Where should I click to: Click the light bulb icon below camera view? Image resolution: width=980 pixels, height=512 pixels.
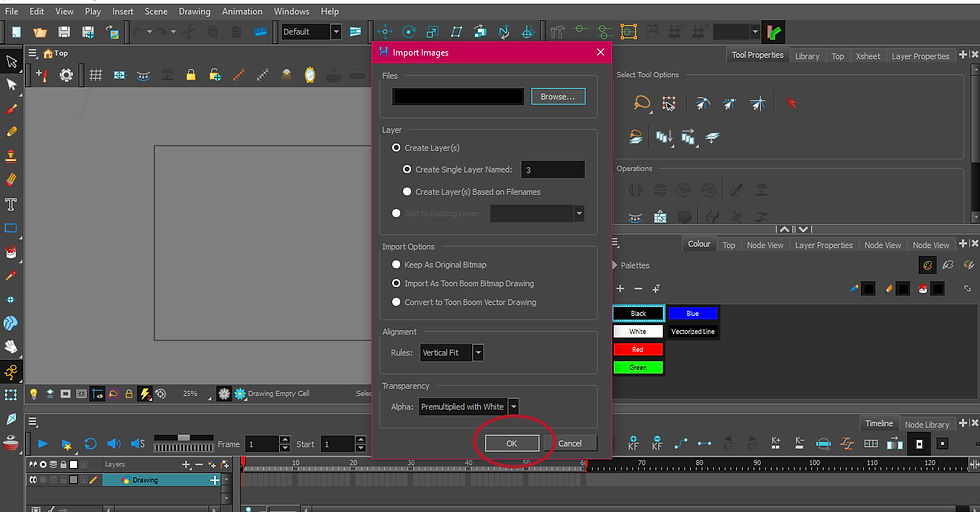coord(34,394)
